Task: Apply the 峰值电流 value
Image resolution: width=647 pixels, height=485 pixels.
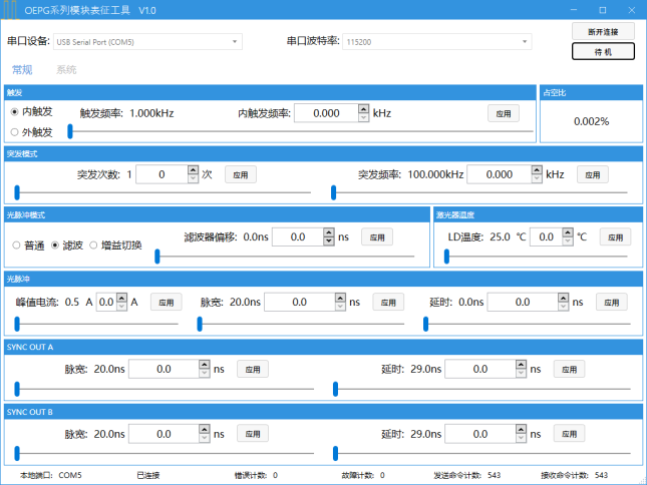Action: point(166,303)
